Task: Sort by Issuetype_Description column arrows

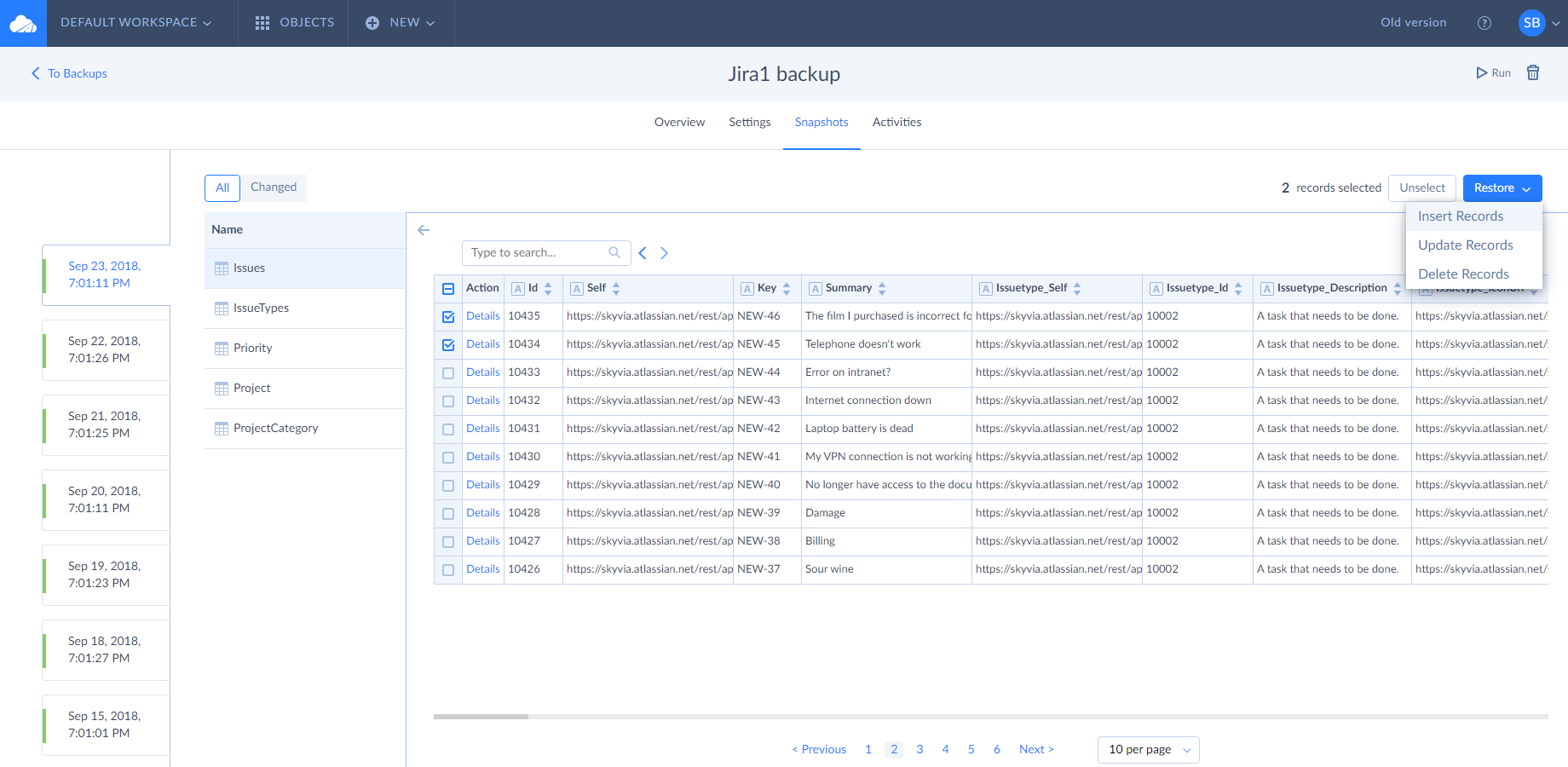Action: point(1398,289)
